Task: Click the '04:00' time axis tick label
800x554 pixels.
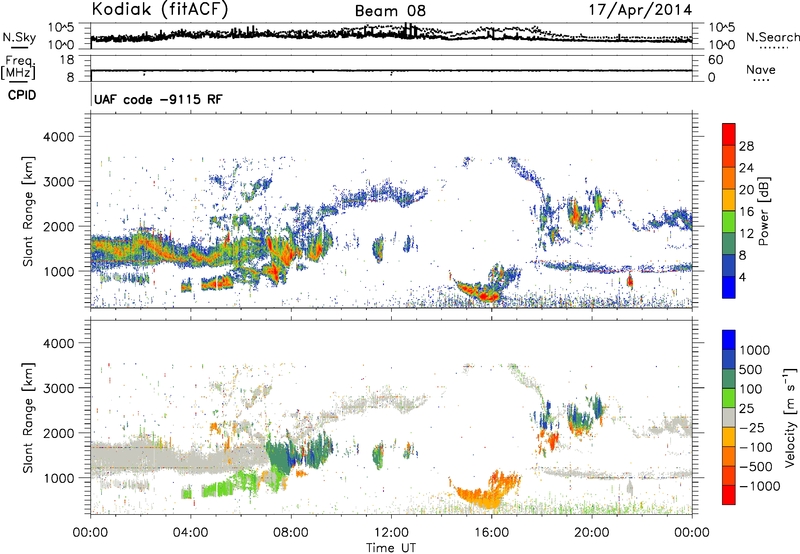Action: pyautogui.click(x=190, y=533)
